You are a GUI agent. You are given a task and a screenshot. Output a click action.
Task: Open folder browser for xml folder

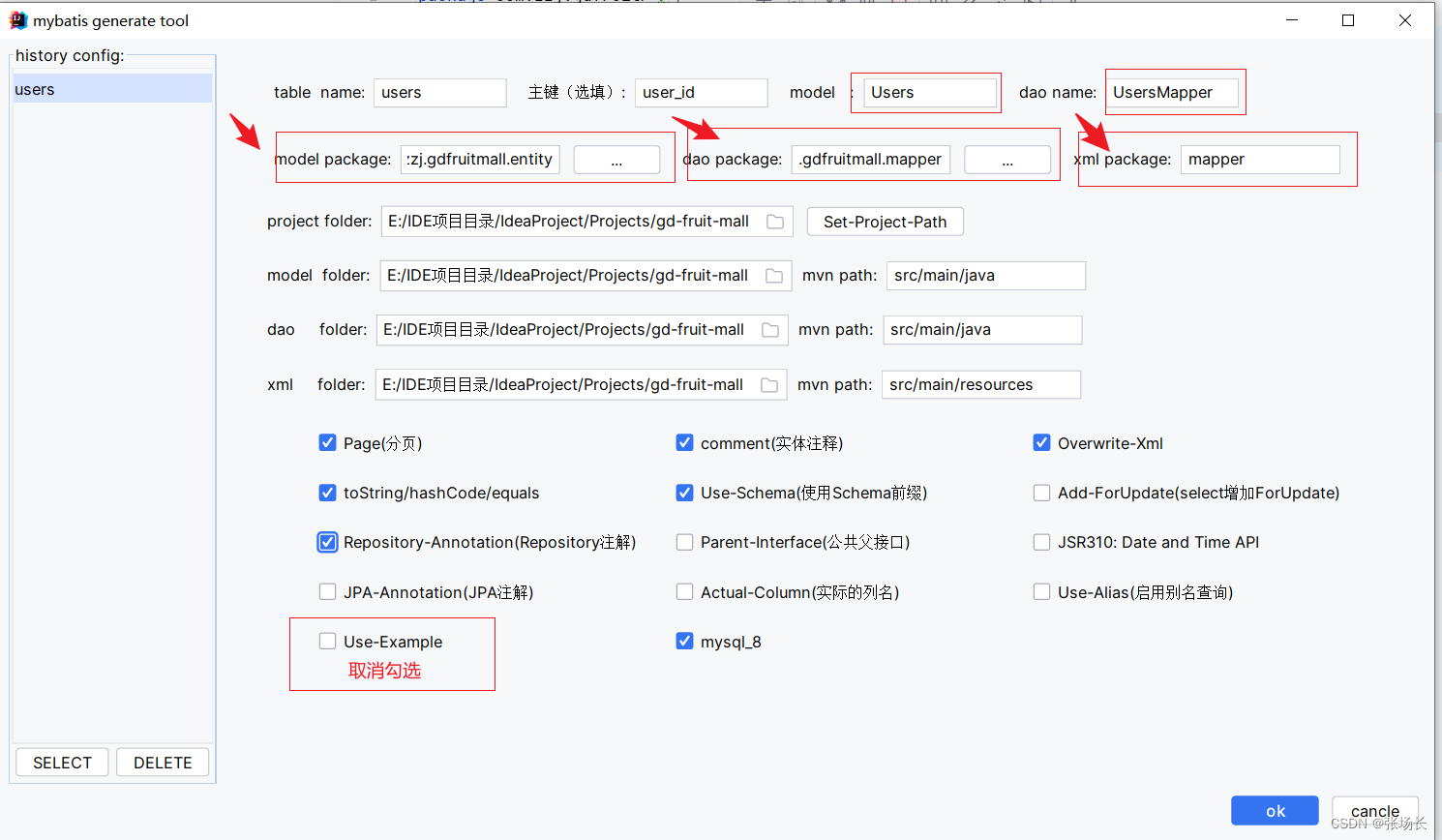769,385
